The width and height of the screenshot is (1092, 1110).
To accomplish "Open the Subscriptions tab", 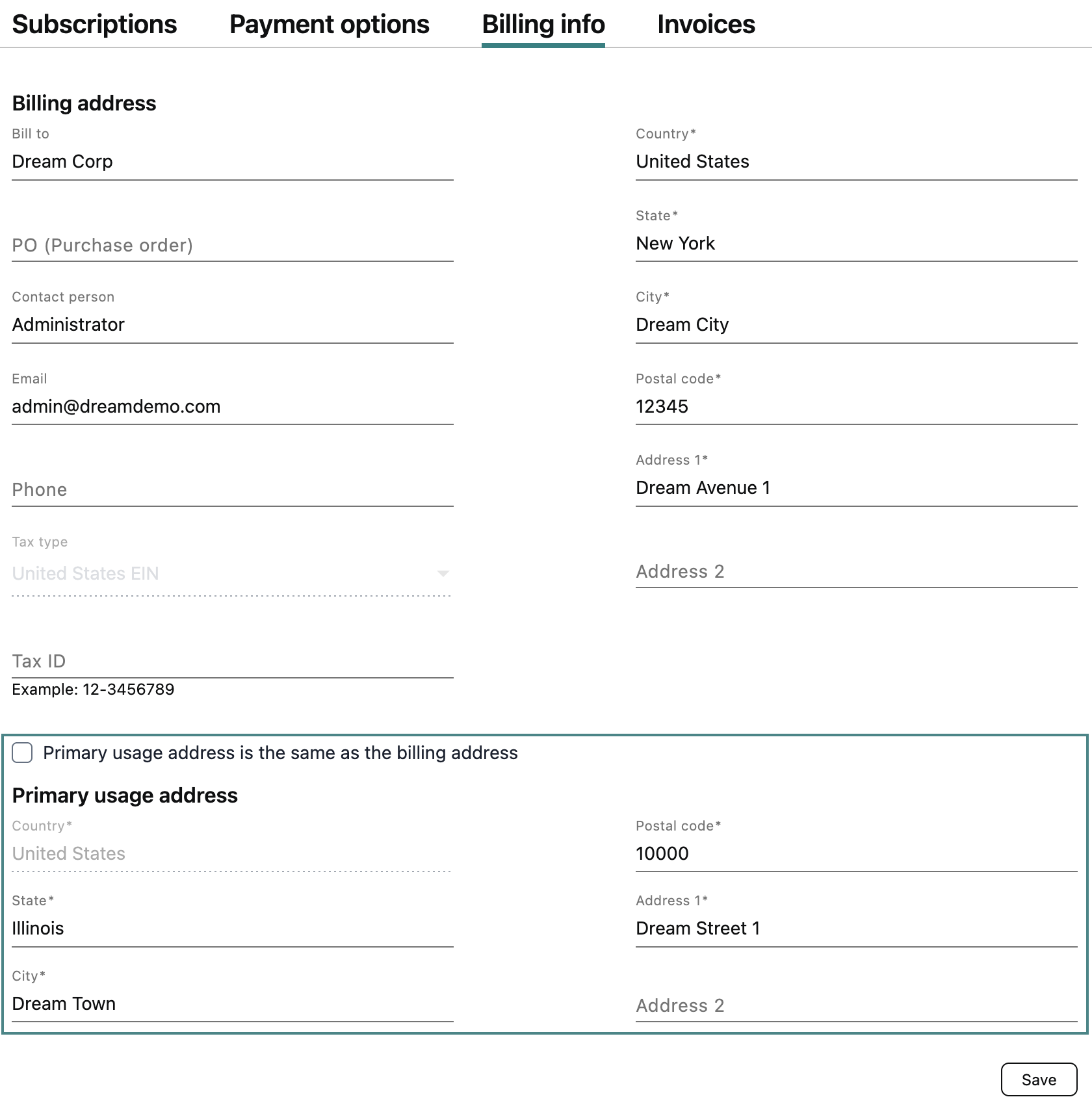I will [x=94, y=25].
